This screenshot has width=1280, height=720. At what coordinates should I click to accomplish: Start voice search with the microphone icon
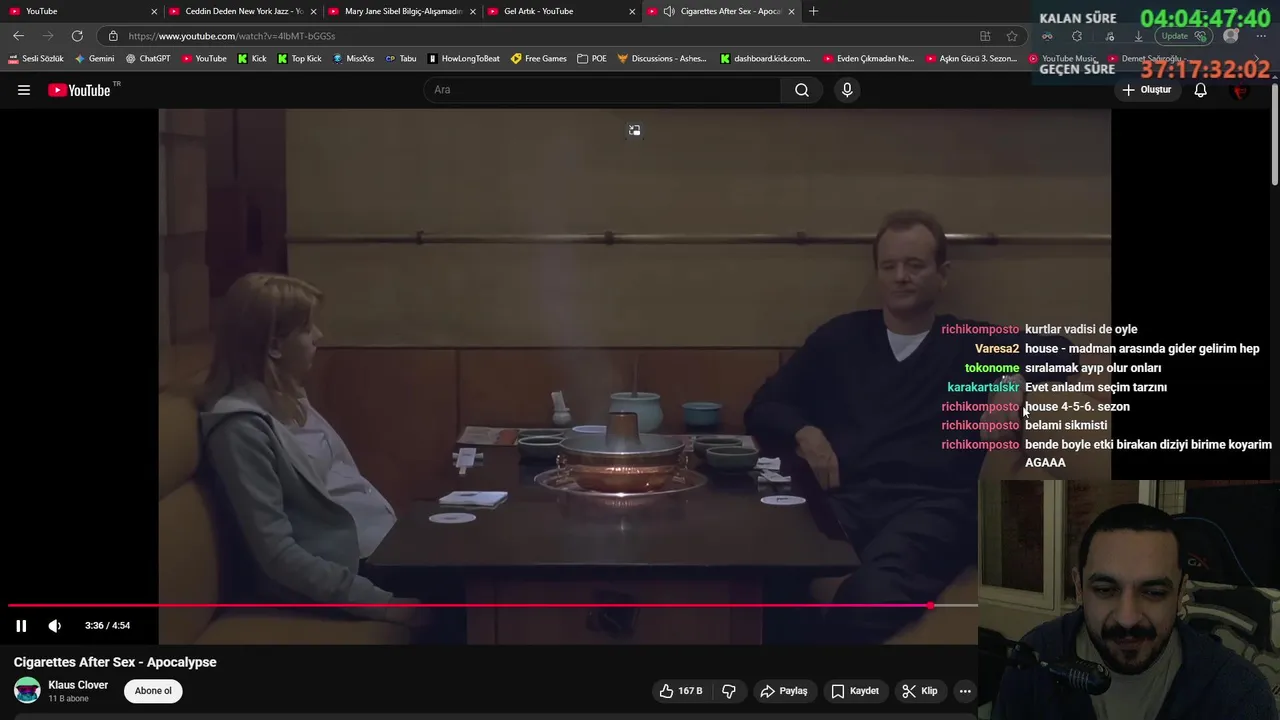pyautogui.click(x=847, y=90)
